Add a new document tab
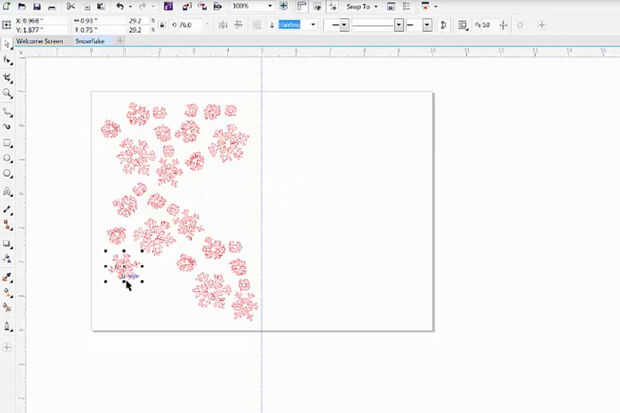 click(120, 40)
